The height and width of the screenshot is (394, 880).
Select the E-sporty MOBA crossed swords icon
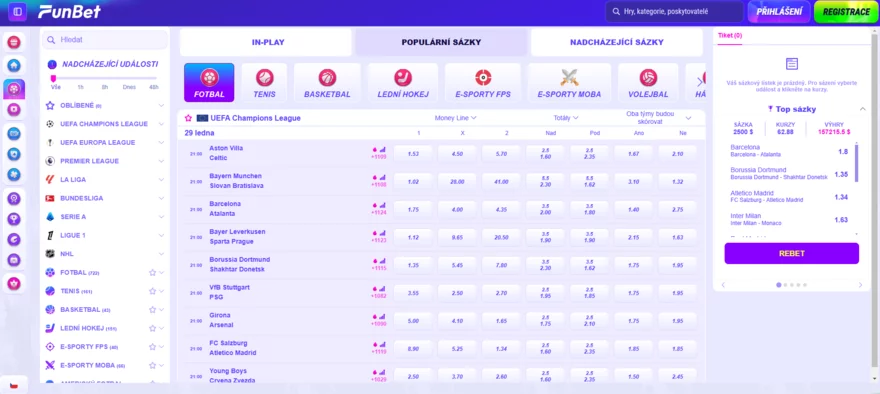coord(569,83)
